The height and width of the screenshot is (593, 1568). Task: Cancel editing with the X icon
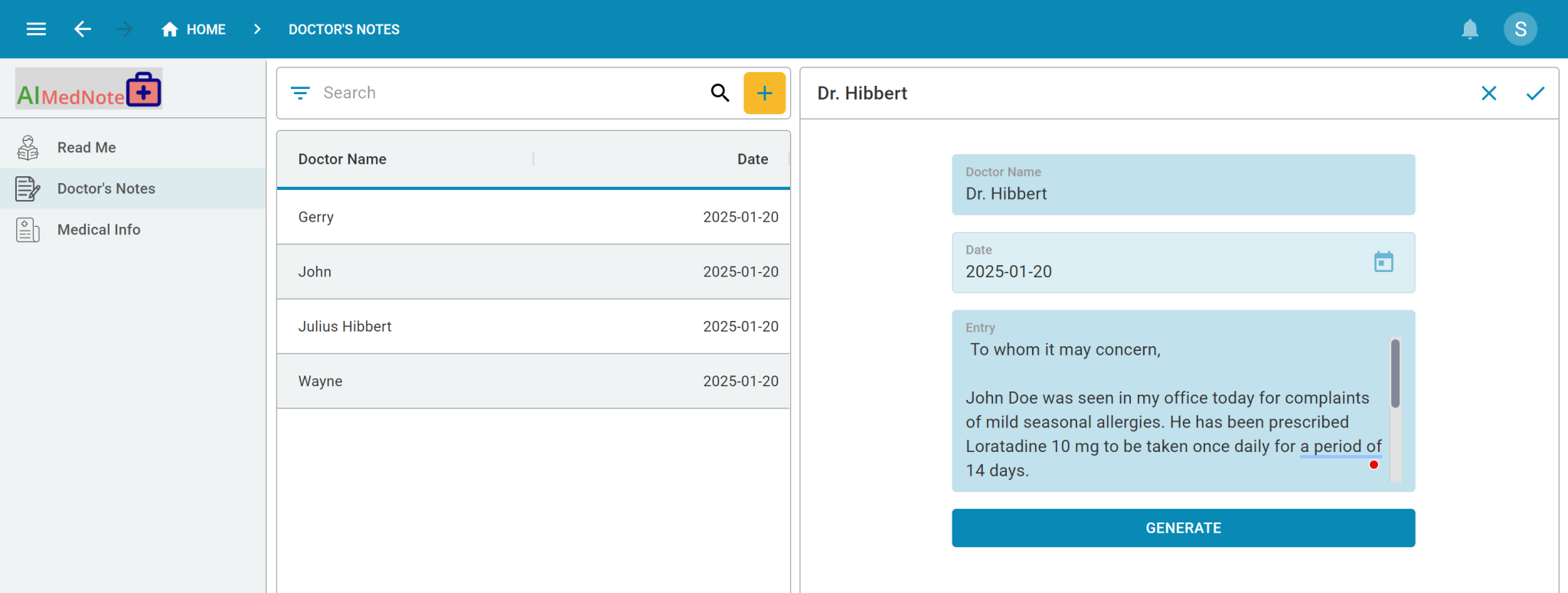pyautogui.click(x=1488, y=93)
